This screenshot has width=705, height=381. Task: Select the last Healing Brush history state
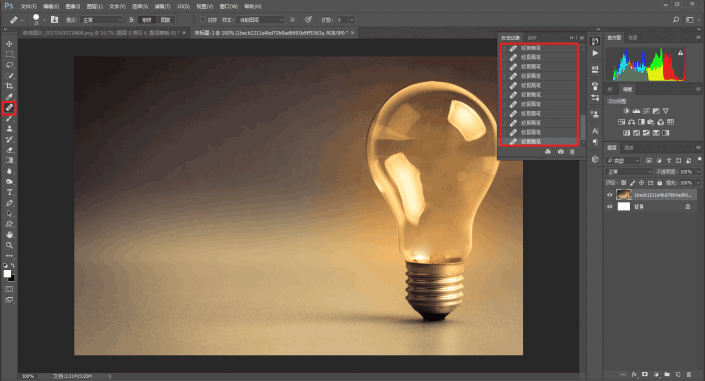[x=539, y=141]
